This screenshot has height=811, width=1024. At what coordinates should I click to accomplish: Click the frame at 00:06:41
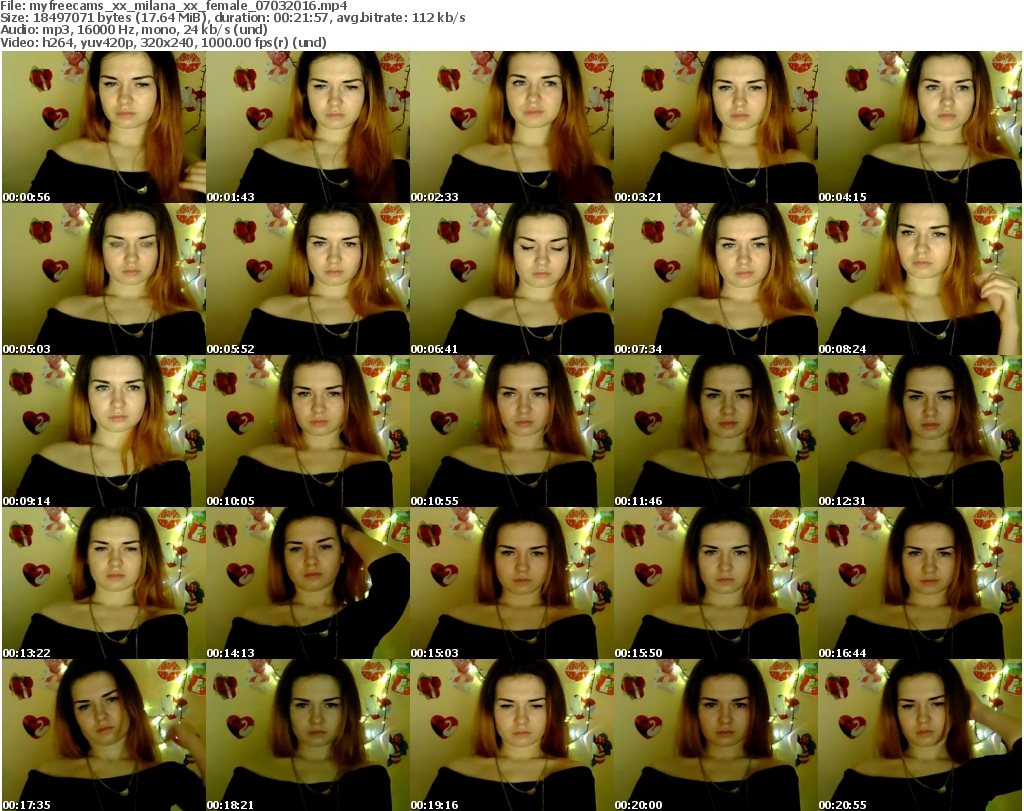click(511, 279)
